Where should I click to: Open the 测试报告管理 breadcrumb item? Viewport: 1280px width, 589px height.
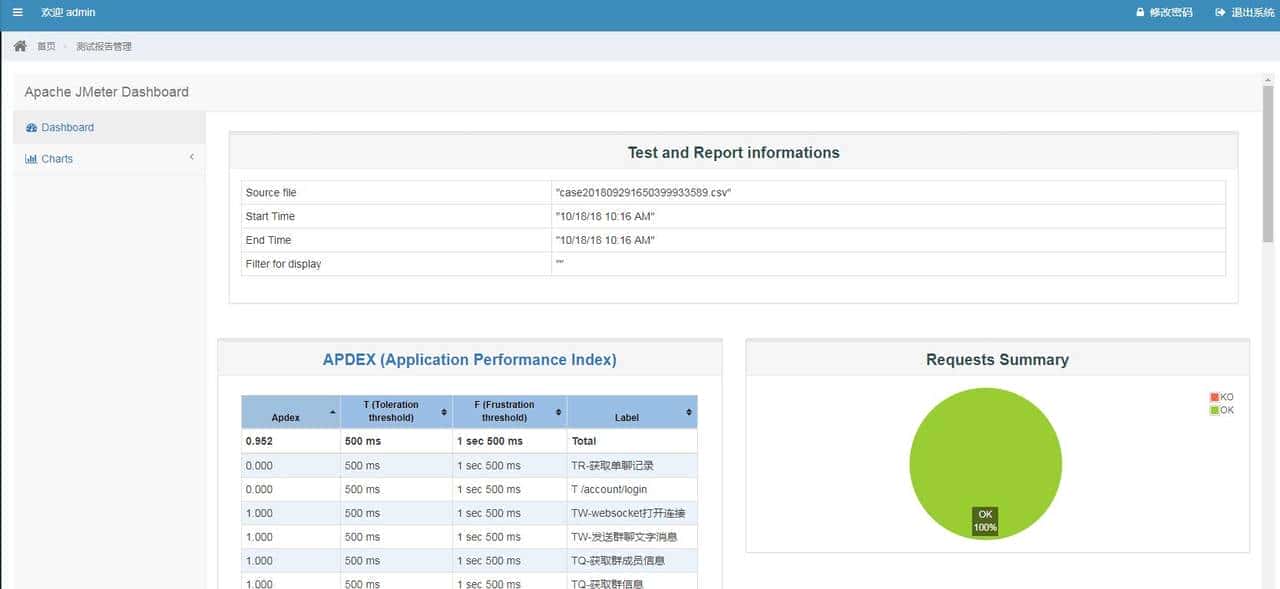pos(104,47)
